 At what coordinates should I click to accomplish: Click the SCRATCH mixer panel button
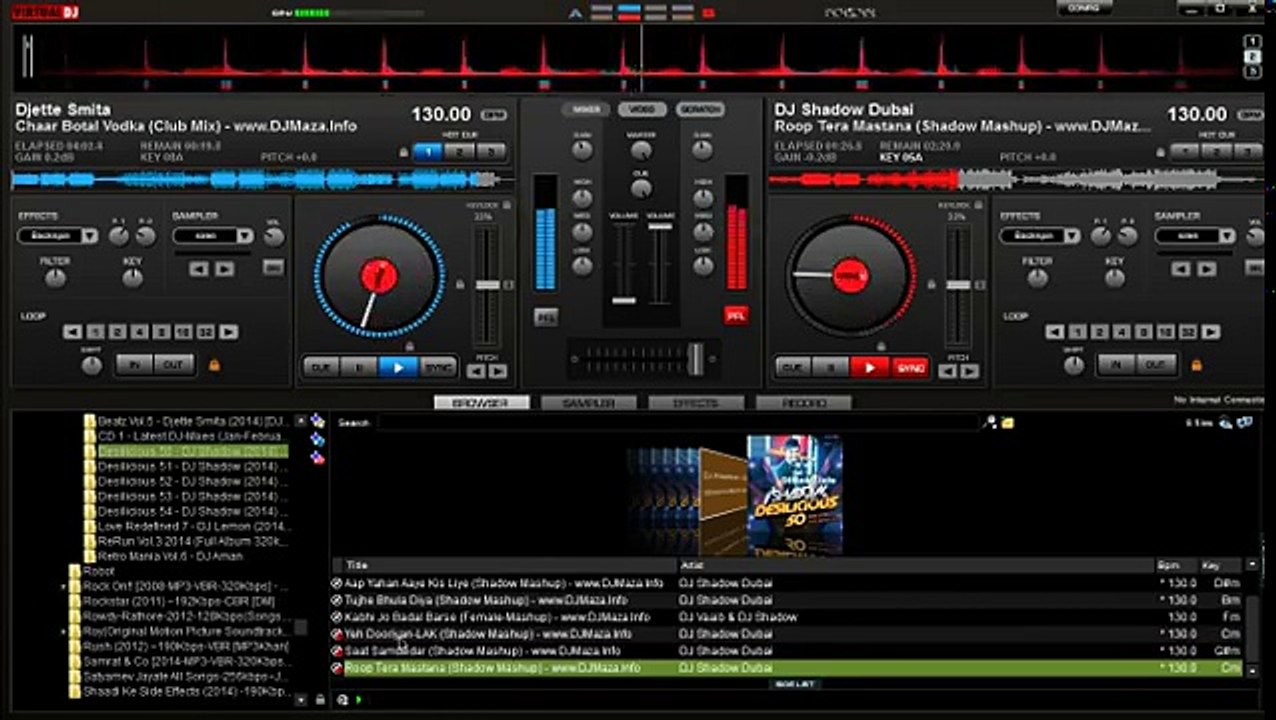click(x=700, y=109)
